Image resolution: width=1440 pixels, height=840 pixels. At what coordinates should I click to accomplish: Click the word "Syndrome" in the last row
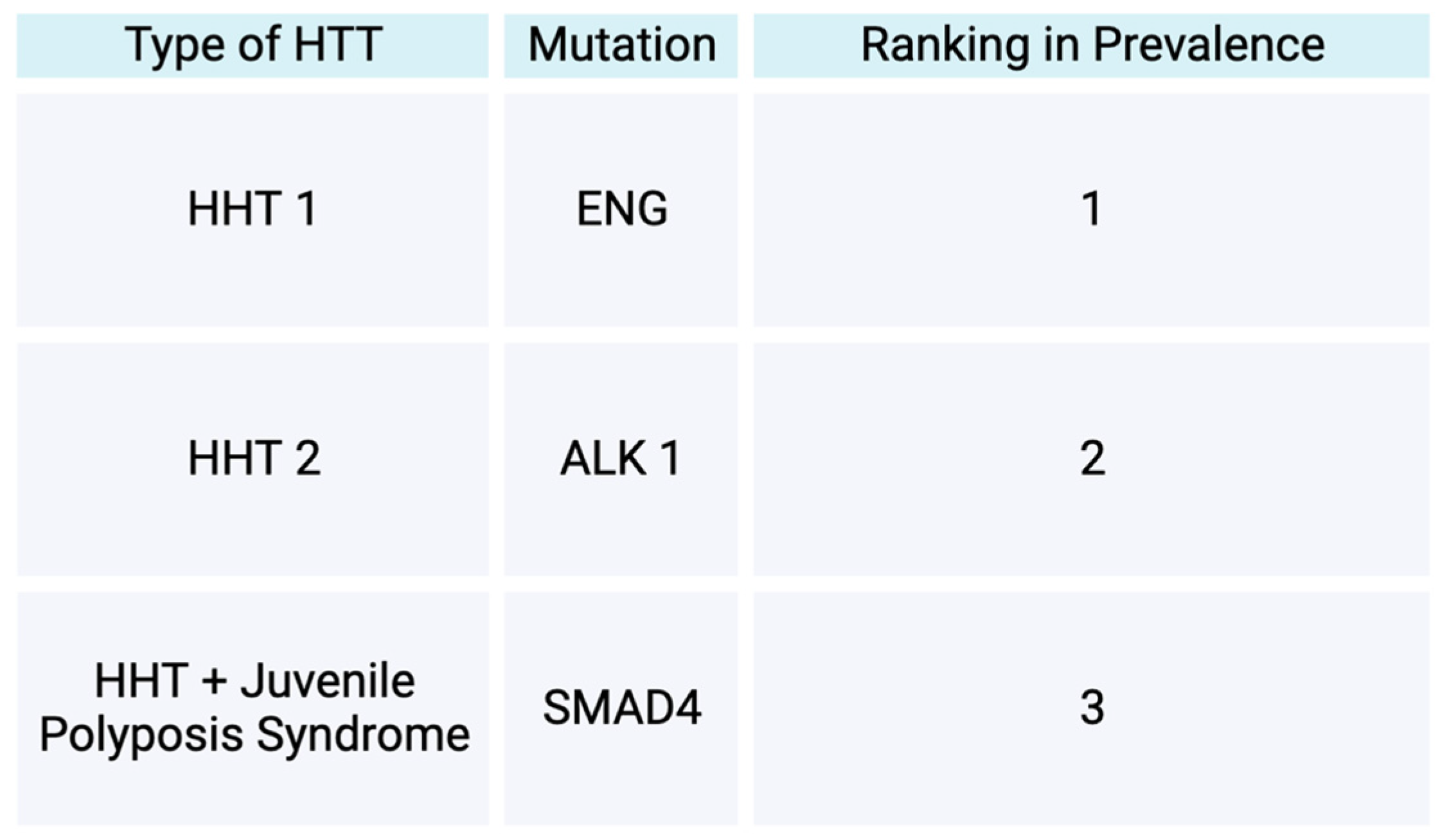point(363,735)
